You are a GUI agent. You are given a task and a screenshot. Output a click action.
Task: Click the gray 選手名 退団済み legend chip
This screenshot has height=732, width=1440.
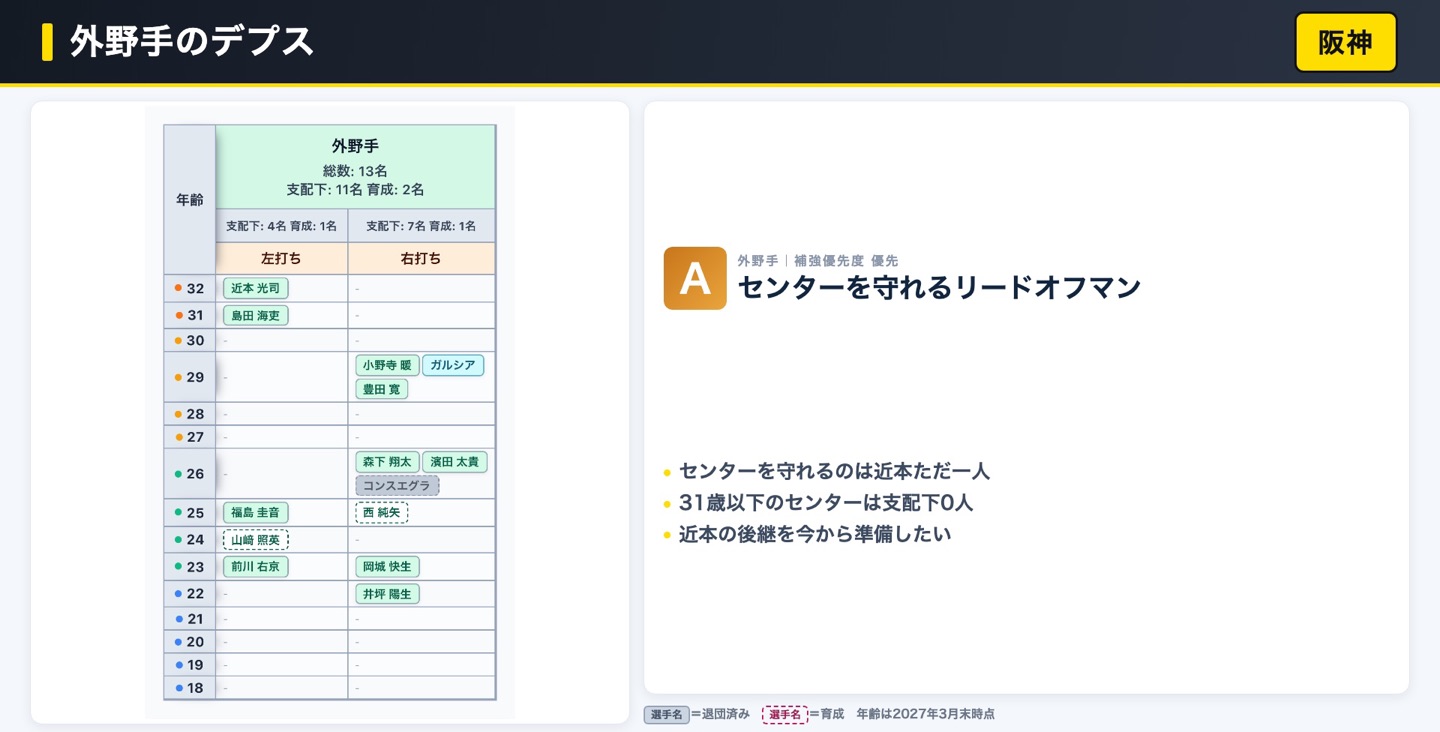[x=666, y=715]
